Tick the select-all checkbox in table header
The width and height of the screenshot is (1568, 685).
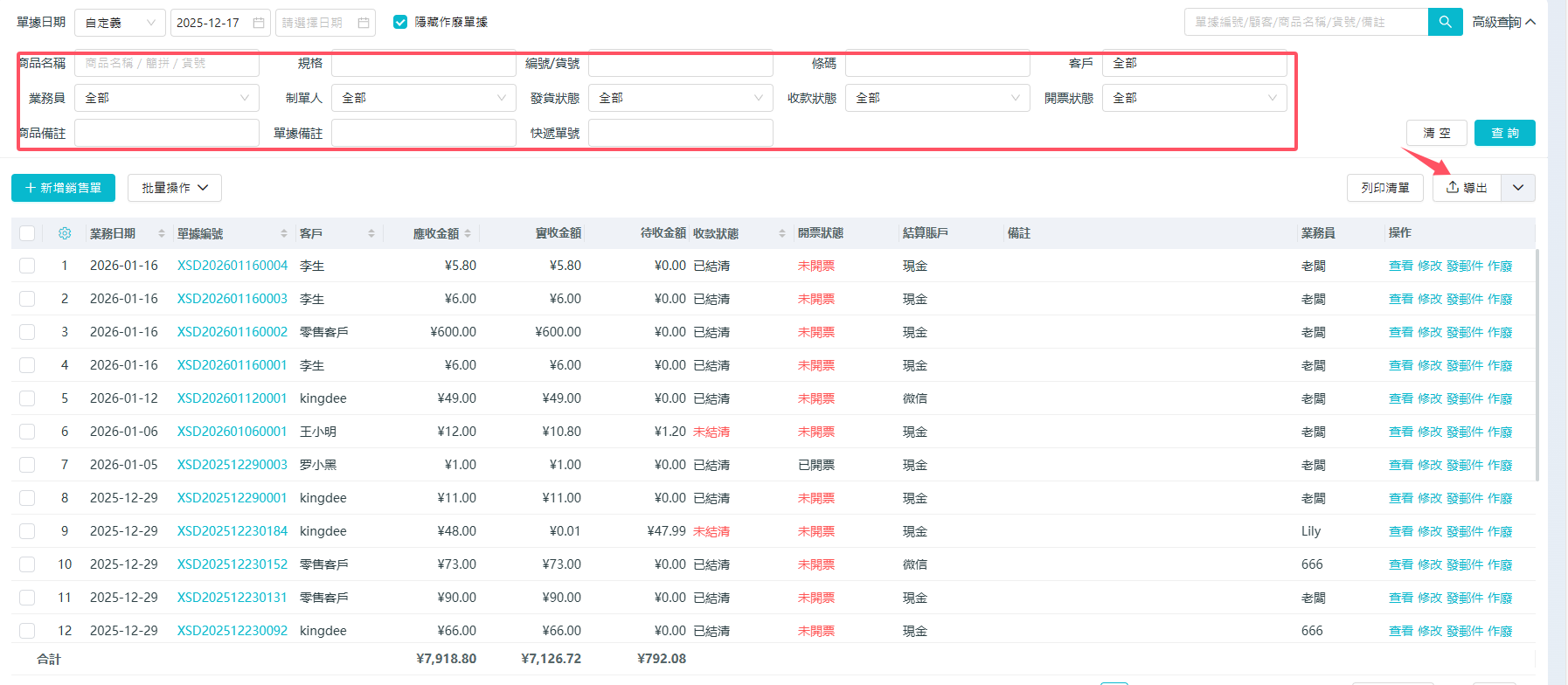click(27, 233)
